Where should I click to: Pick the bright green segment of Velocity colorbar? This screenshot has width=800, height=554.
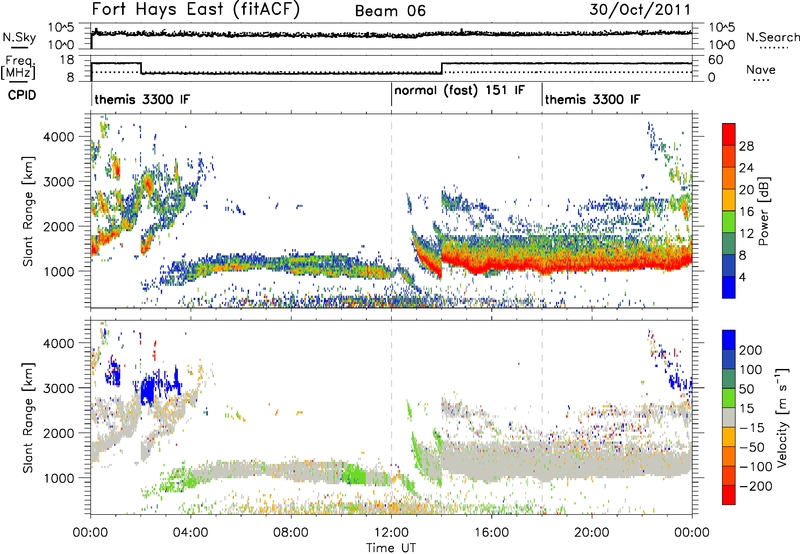tap(729, 398)
